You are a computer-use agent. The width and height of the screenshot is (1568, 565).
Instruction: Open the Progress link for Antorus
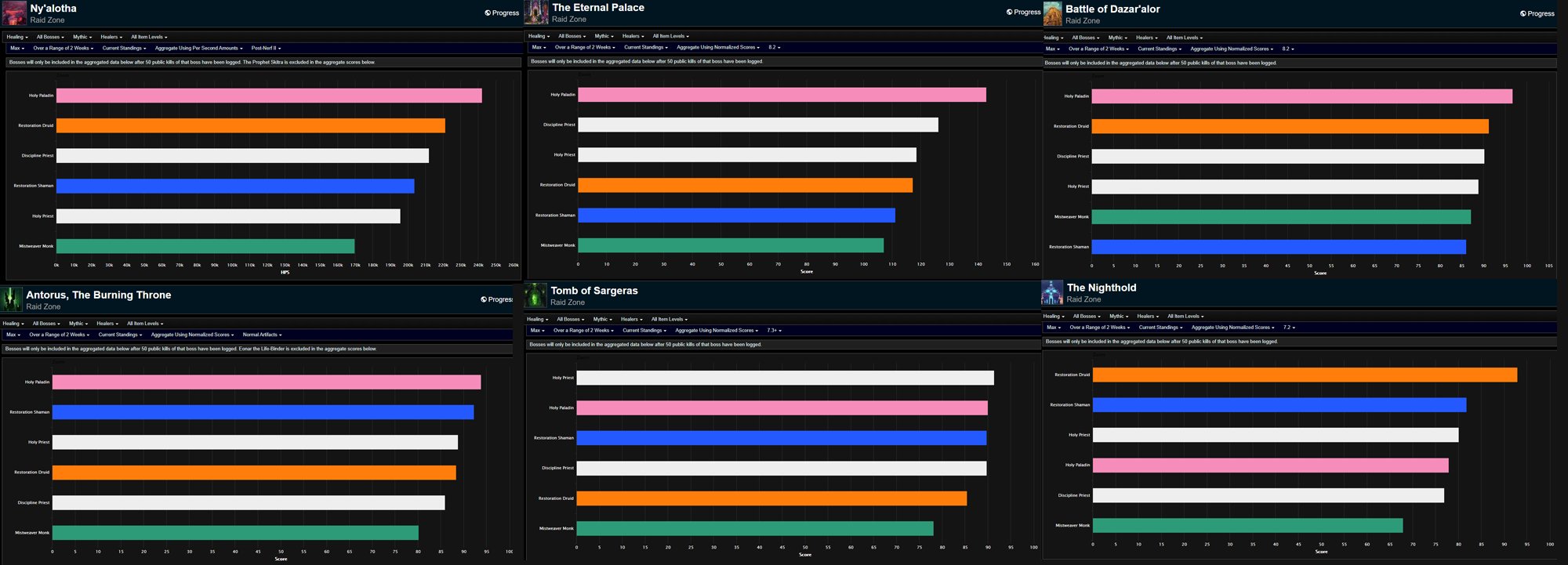pyautogui.click(x=496, y=299)
